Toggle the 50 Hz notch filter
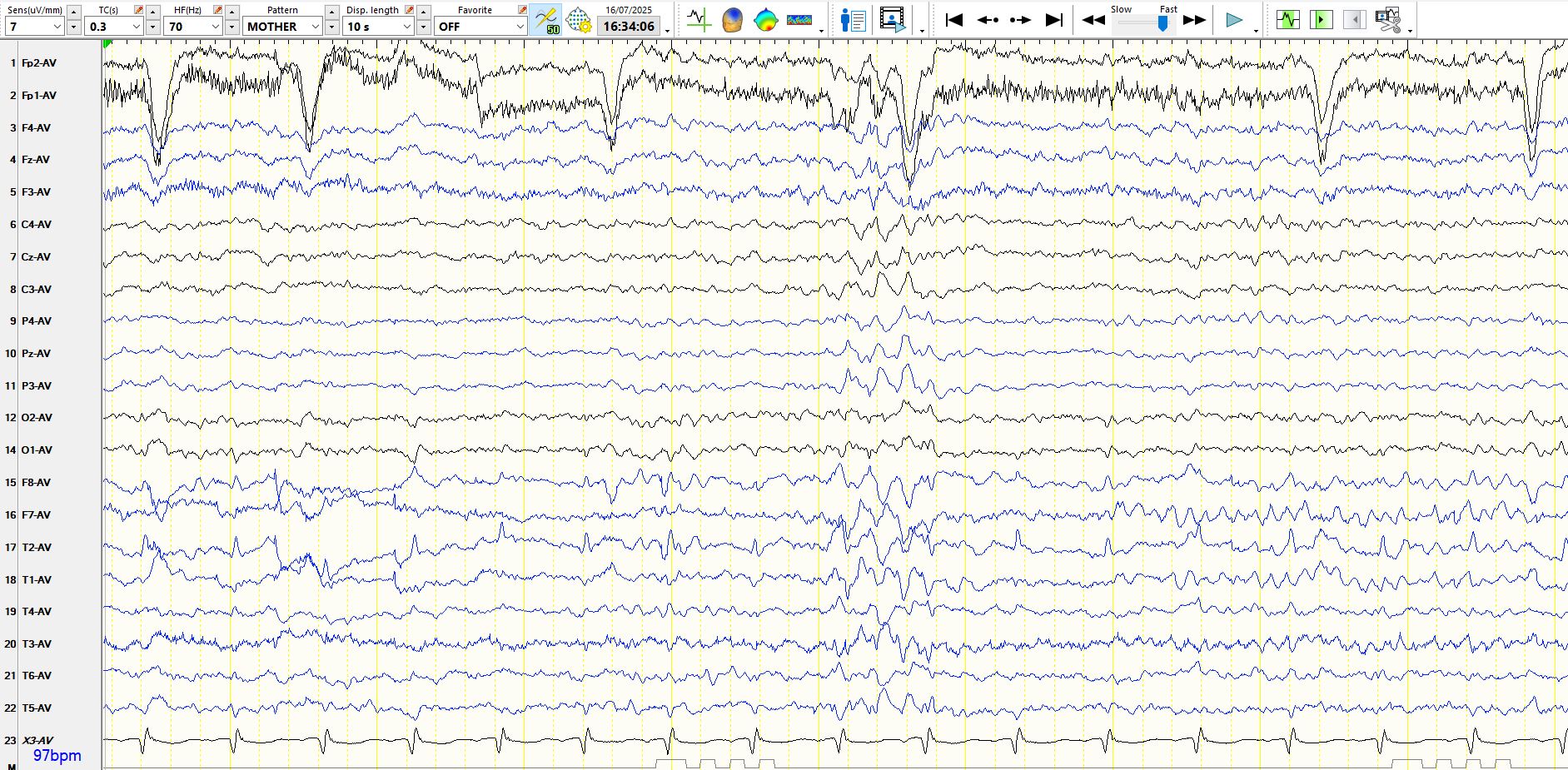 click(x=545, y=20)
